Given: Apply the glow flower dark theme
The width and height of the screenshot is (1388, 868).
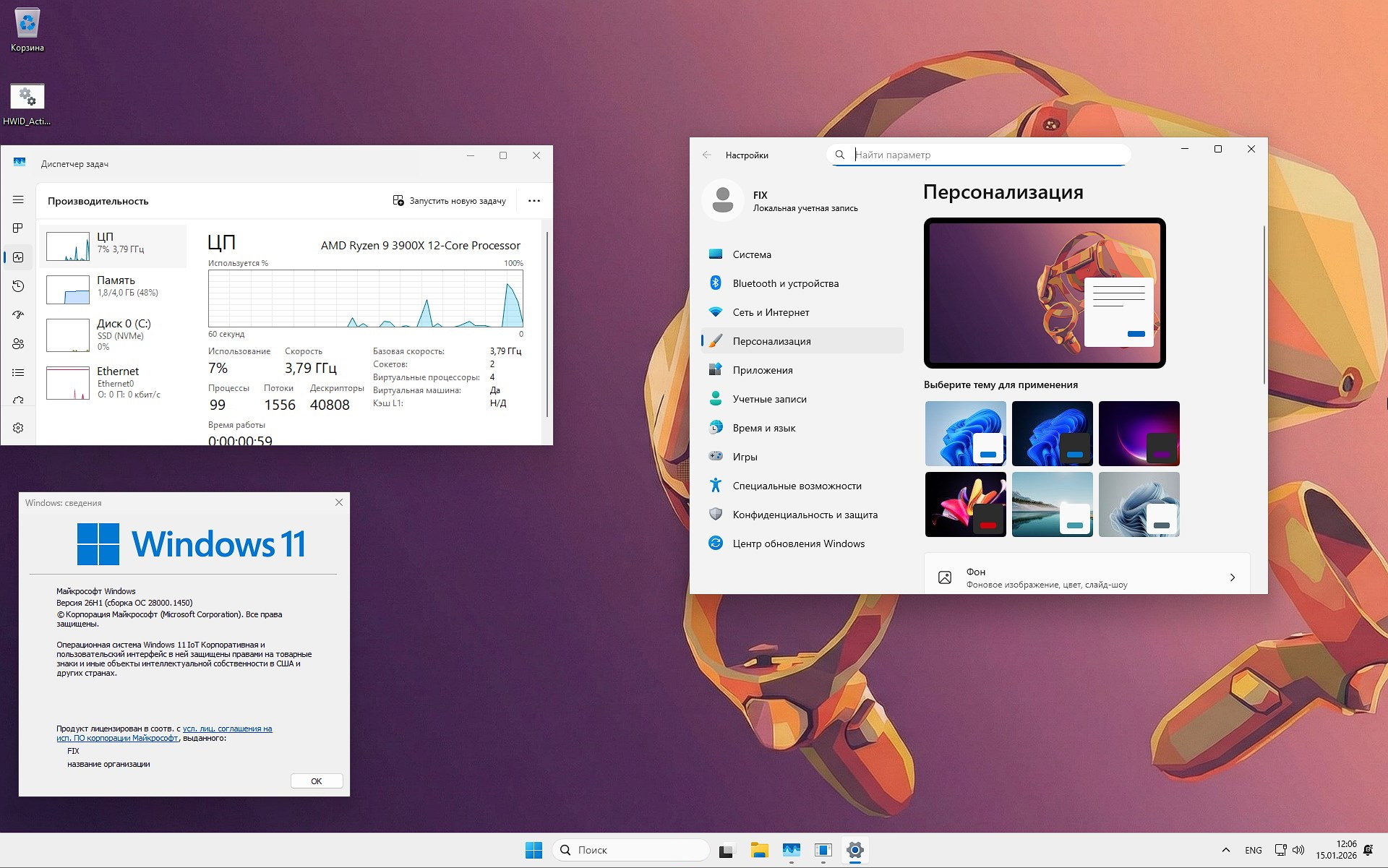Looking at the screenshot, I should point(965,504).
